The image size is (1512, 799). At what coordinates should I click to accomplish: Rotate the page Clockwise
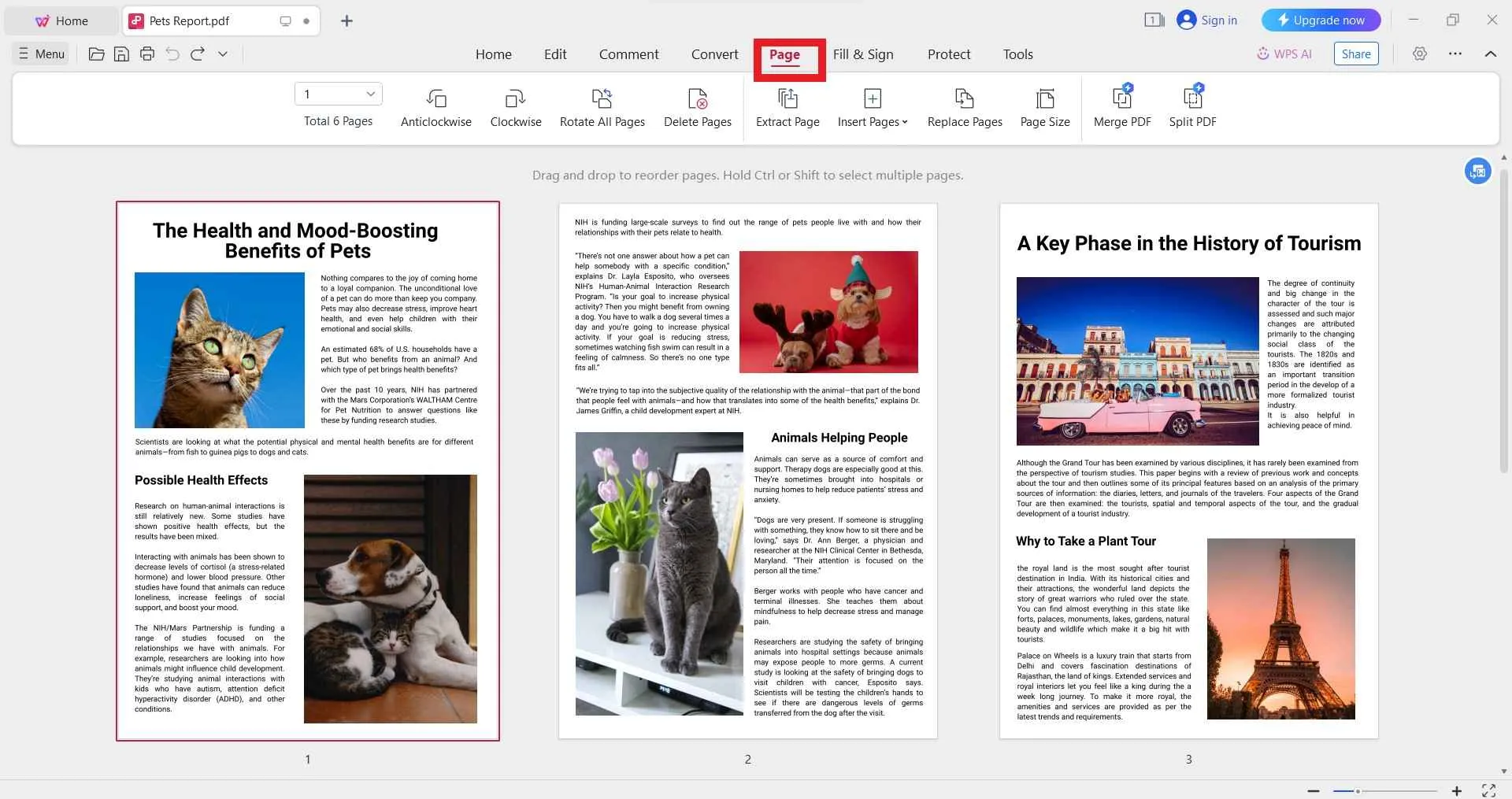(515, 107)
